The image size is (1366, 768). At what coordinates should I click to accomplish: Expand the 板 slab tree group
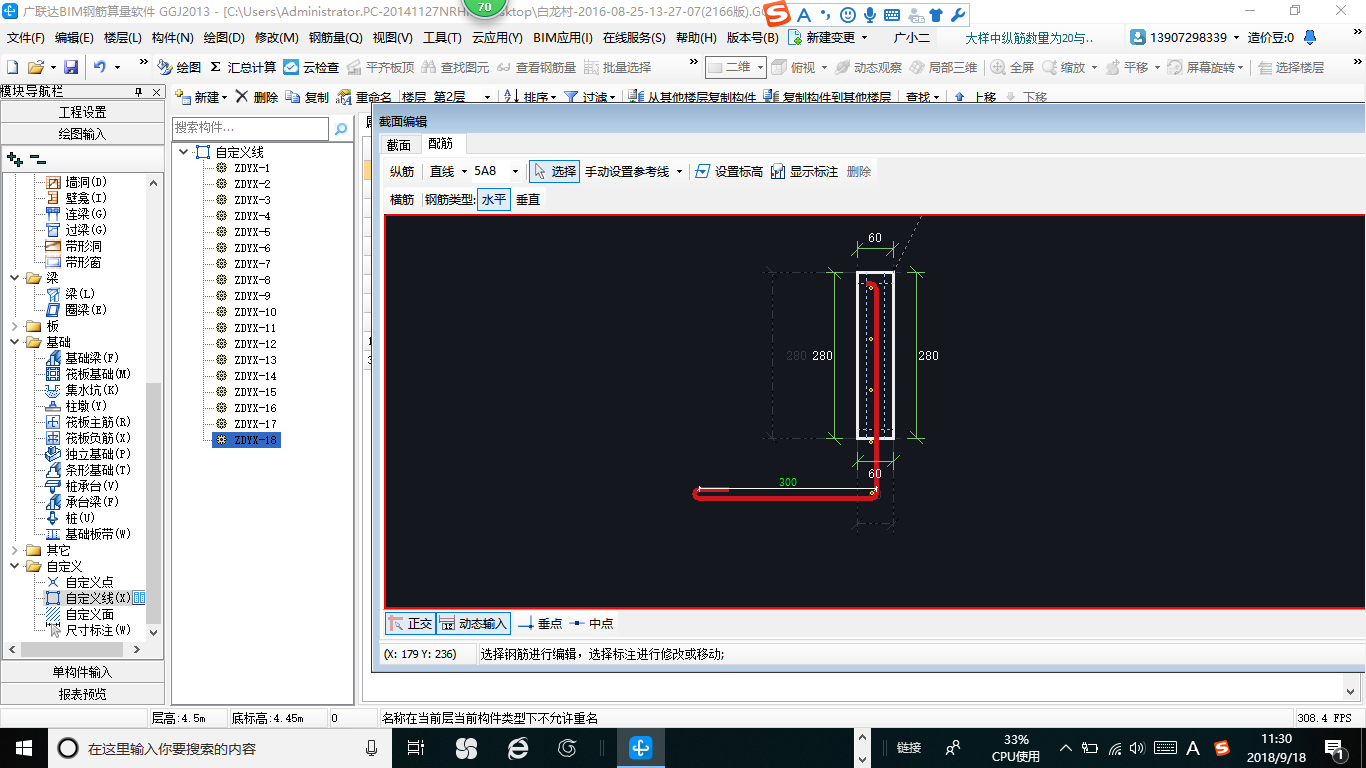coord(14,326)
